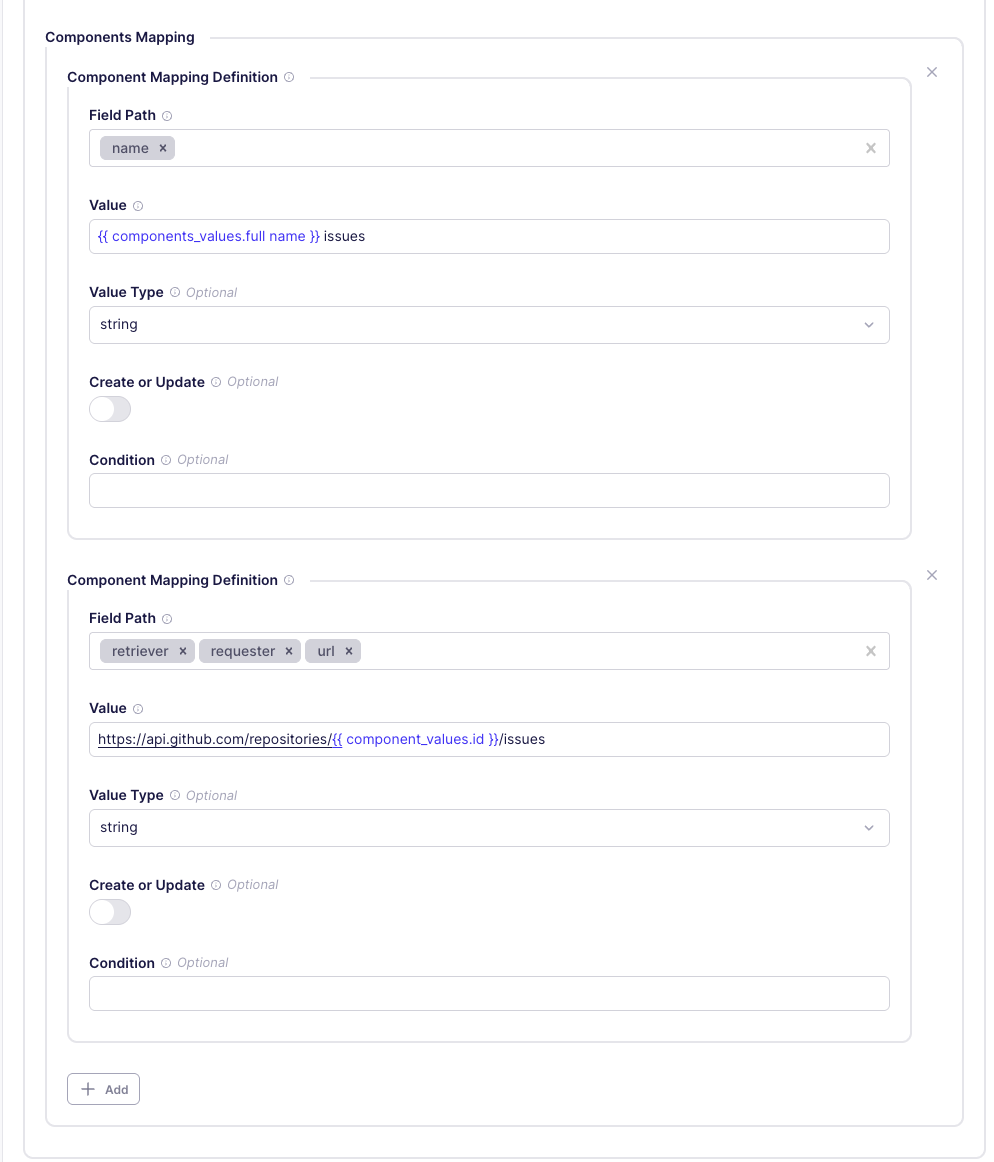Click the Add button below the definitions

(103, 1089)
